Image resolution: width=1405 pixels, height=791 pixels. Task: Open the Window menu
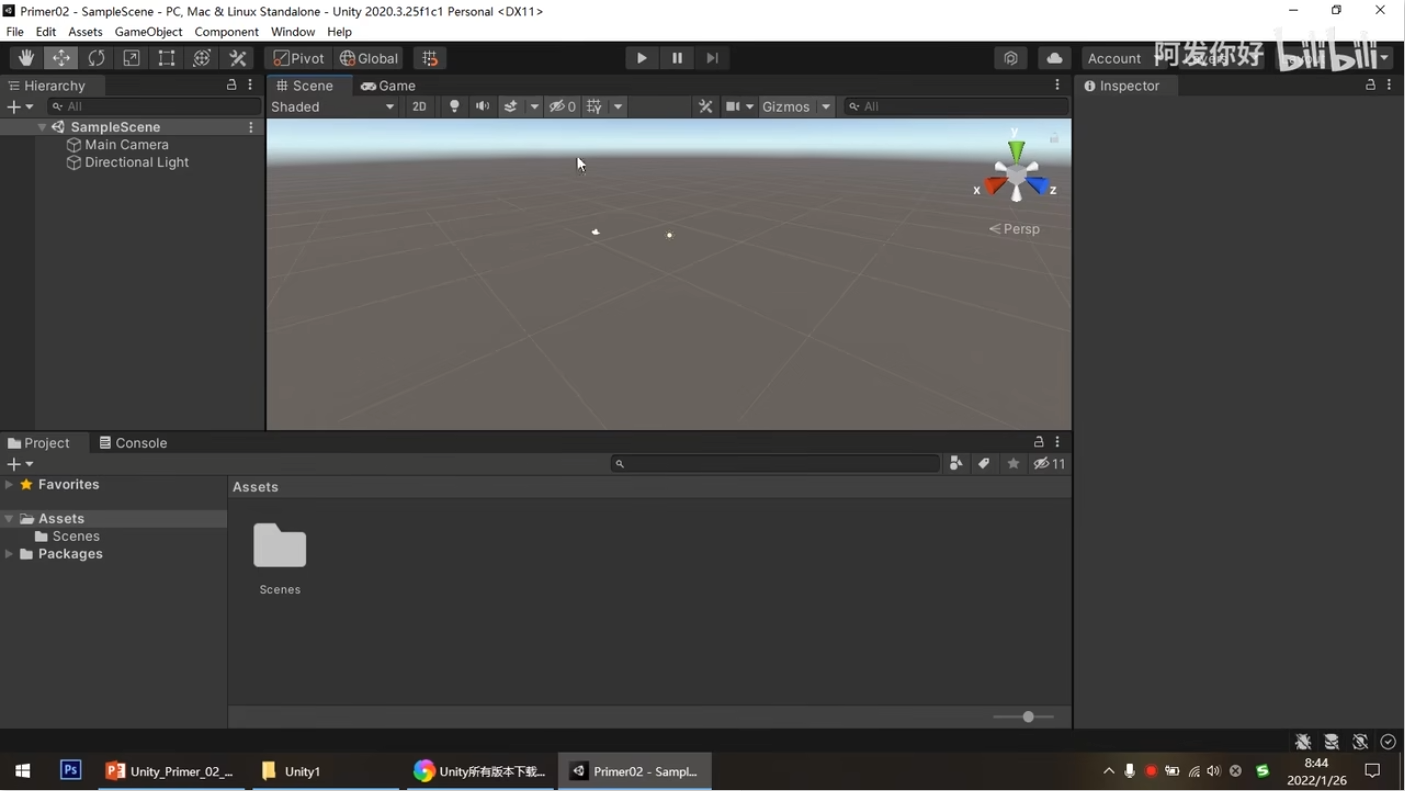click(x=293, y=32)
